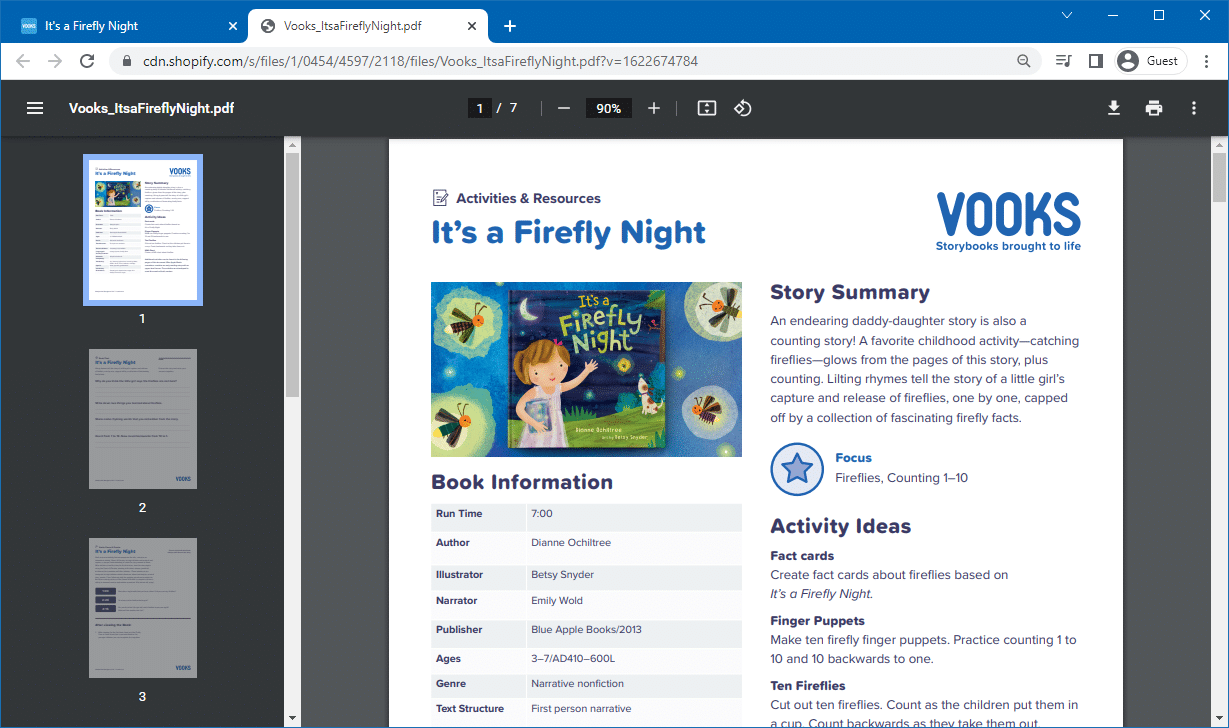Viewport: 1229px width, 728px height.
Task: Select the page 2 thumbnail in sidebar
Action: [142, 419]
